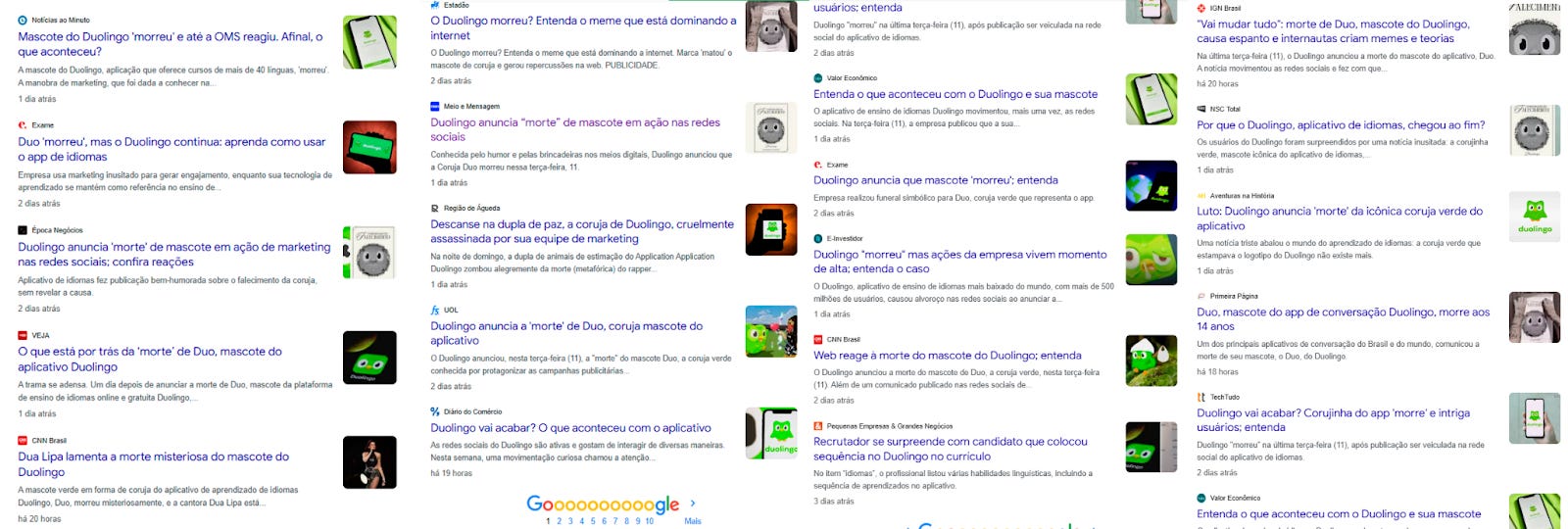Viewport: 1568px width, 529px height.
Task: Open 'Descanse na dupla de paz' headline
Action: click(582, 231)
